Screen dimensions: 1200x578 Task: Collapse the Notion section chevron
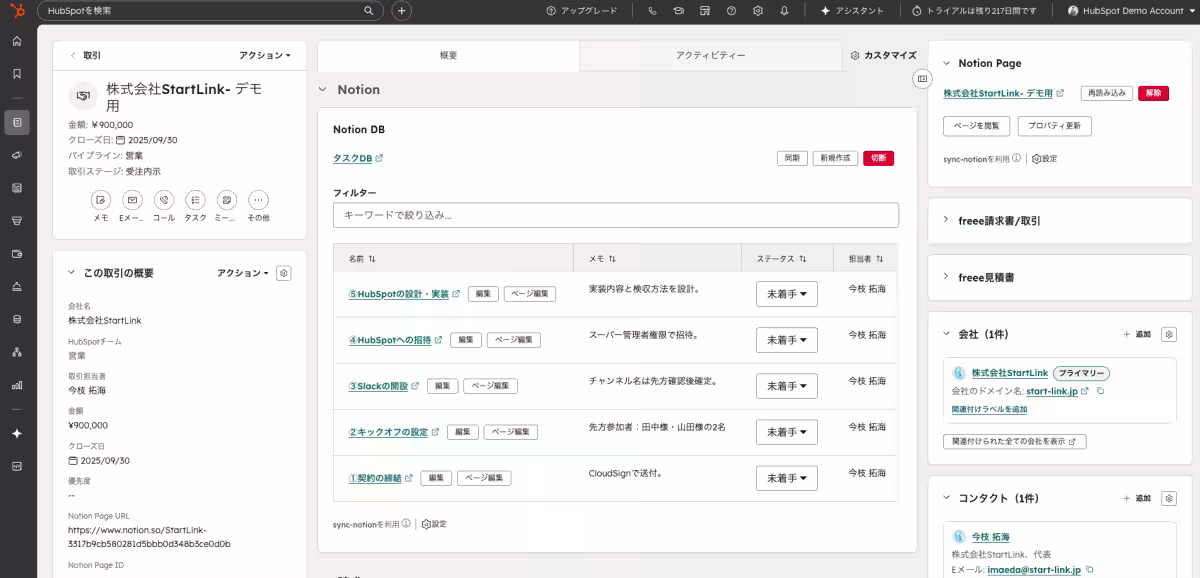tap(323, 90)
